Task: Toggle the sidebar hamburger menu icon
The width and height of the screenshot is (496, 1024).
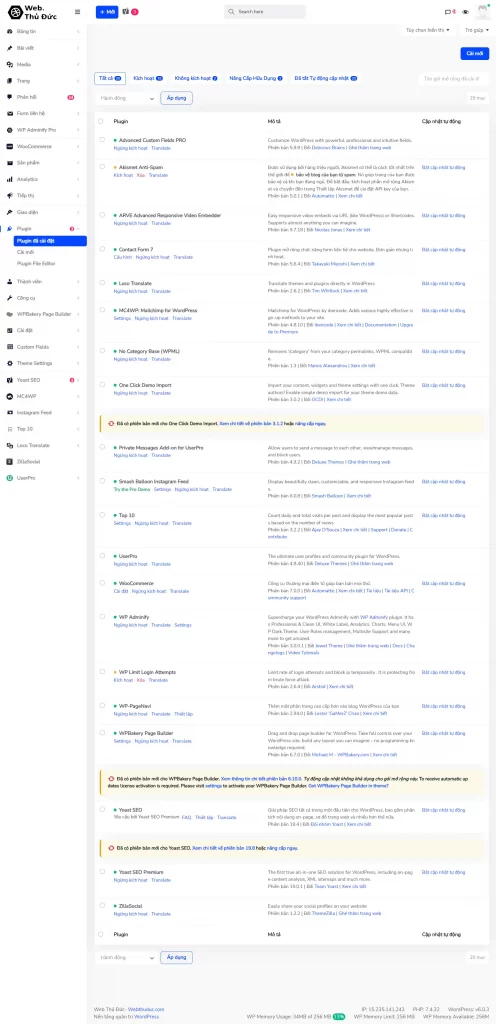Action: pos(78,12)
